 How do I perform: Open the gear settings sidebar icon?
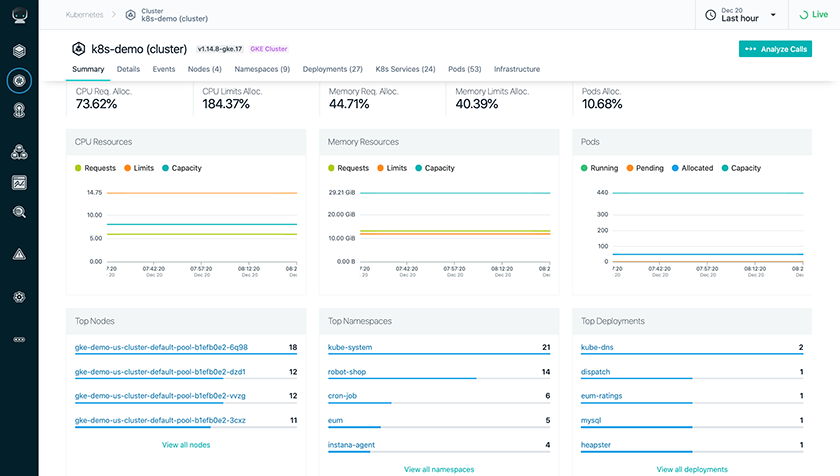(19, 297)
